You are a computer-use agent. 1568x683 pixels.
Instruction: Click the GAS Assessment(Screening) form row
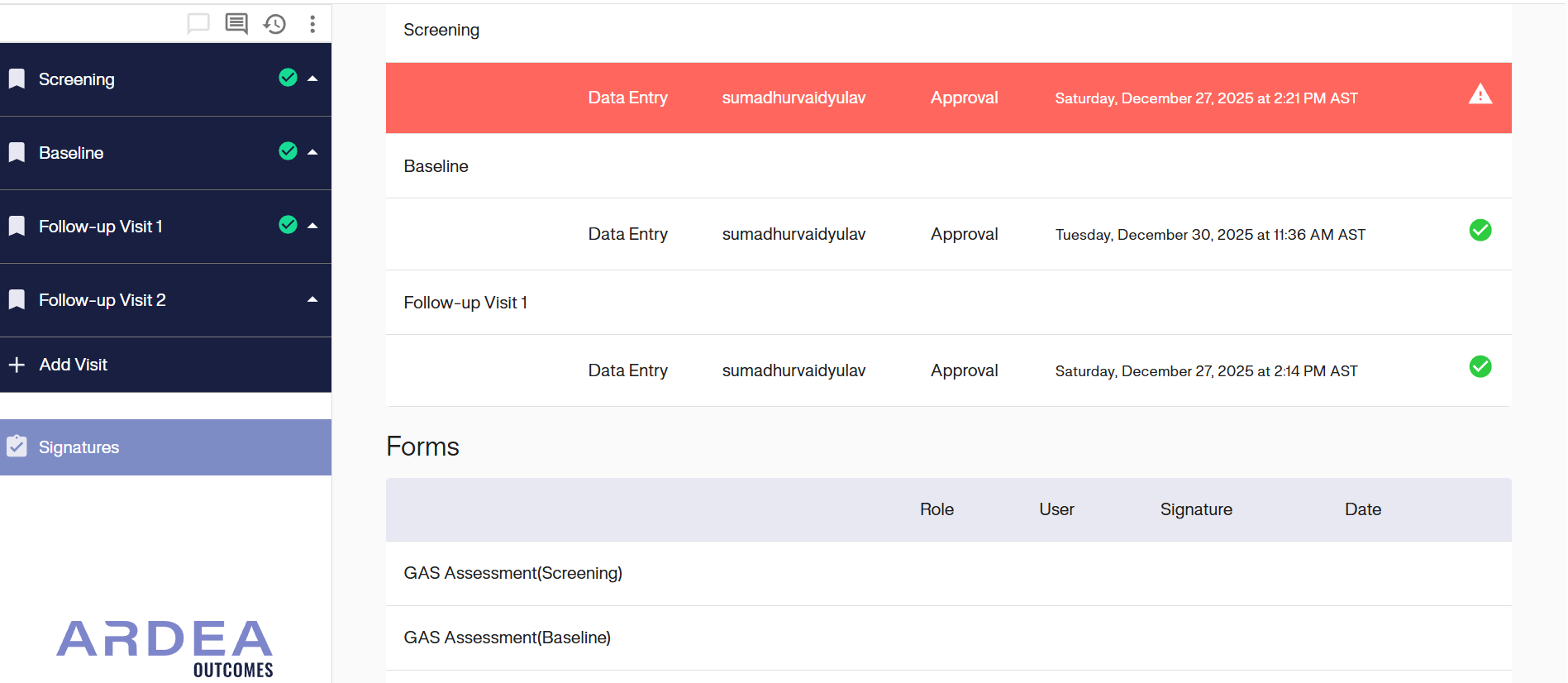coord(948,574)
